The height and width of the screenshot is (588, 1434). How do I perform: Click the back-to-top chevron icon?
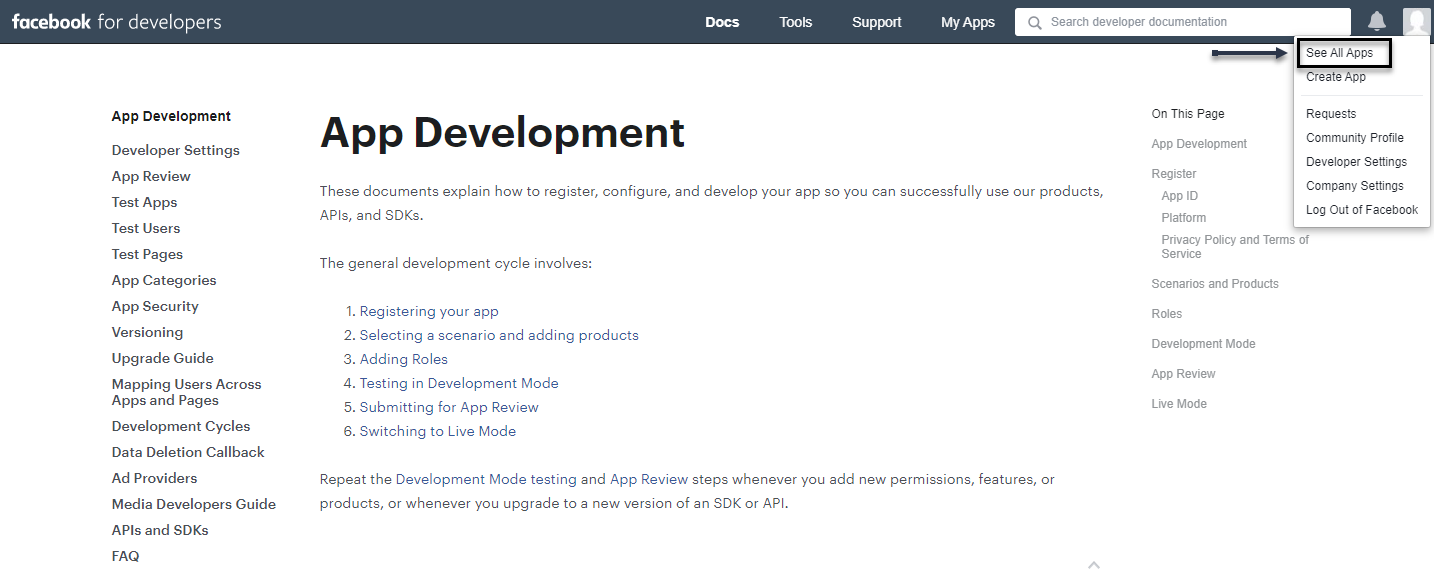[x=1094, y=565]
